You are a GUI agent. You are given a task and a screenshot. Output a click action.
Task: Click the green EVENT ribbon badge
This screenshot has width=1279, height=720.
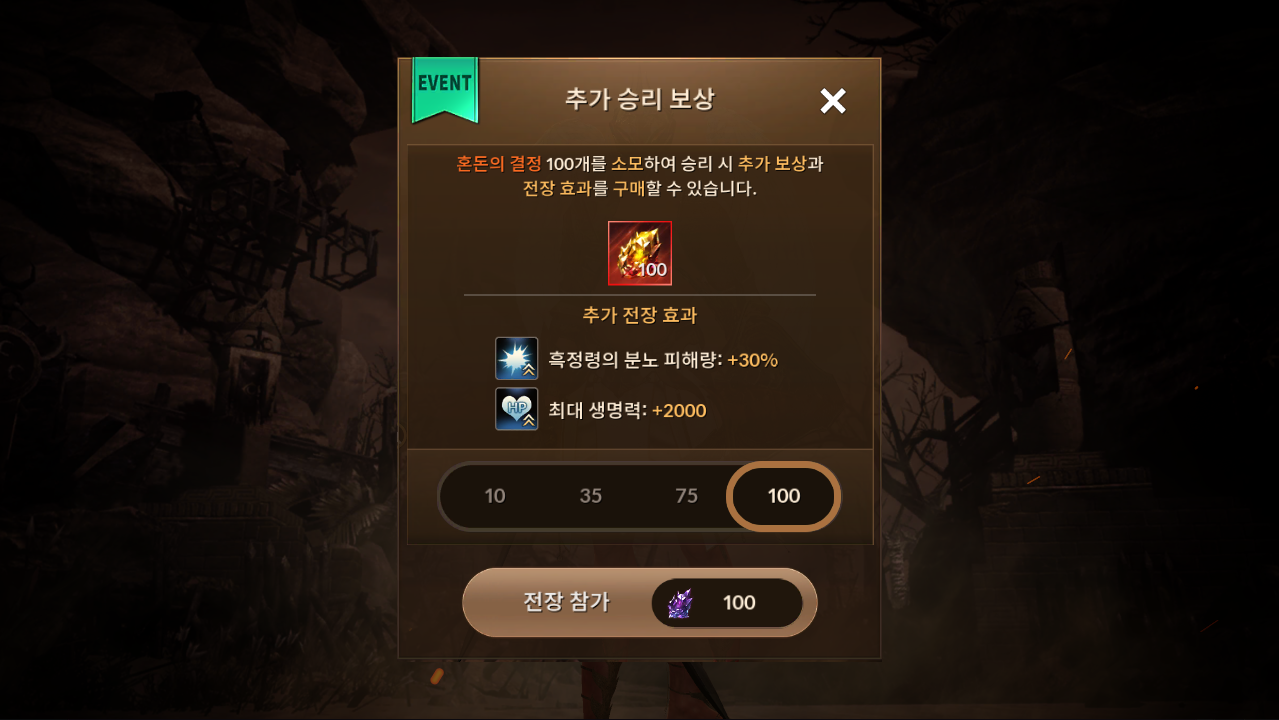pyautogui.click(x=445, y=90)
